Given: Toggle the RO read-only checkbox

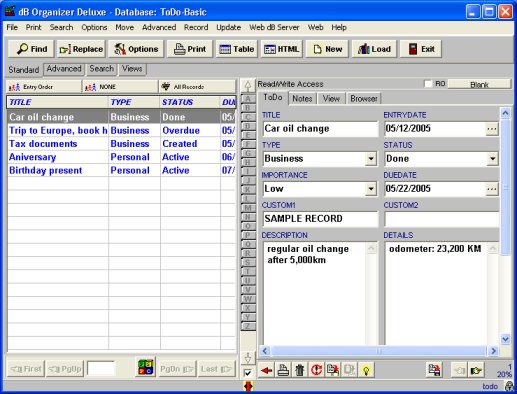Looking at the screenshot, I should (x=428, y=84).
